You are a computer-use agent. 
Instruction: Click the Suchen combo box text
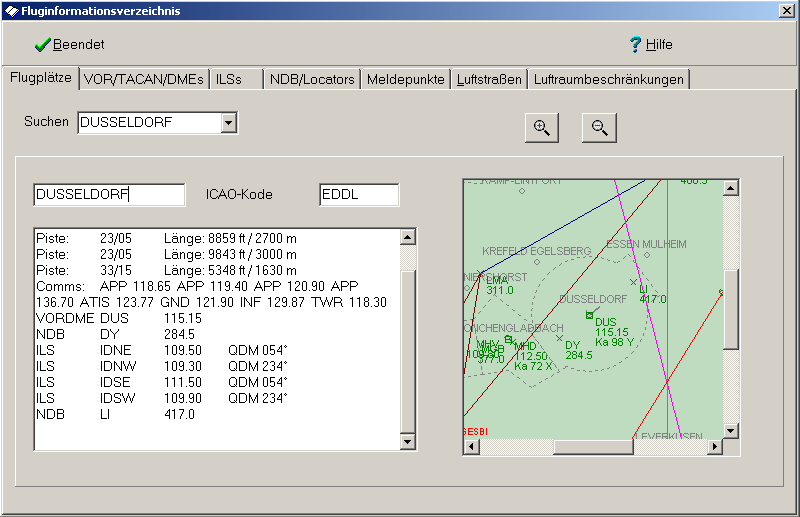(x=150, y=122)
